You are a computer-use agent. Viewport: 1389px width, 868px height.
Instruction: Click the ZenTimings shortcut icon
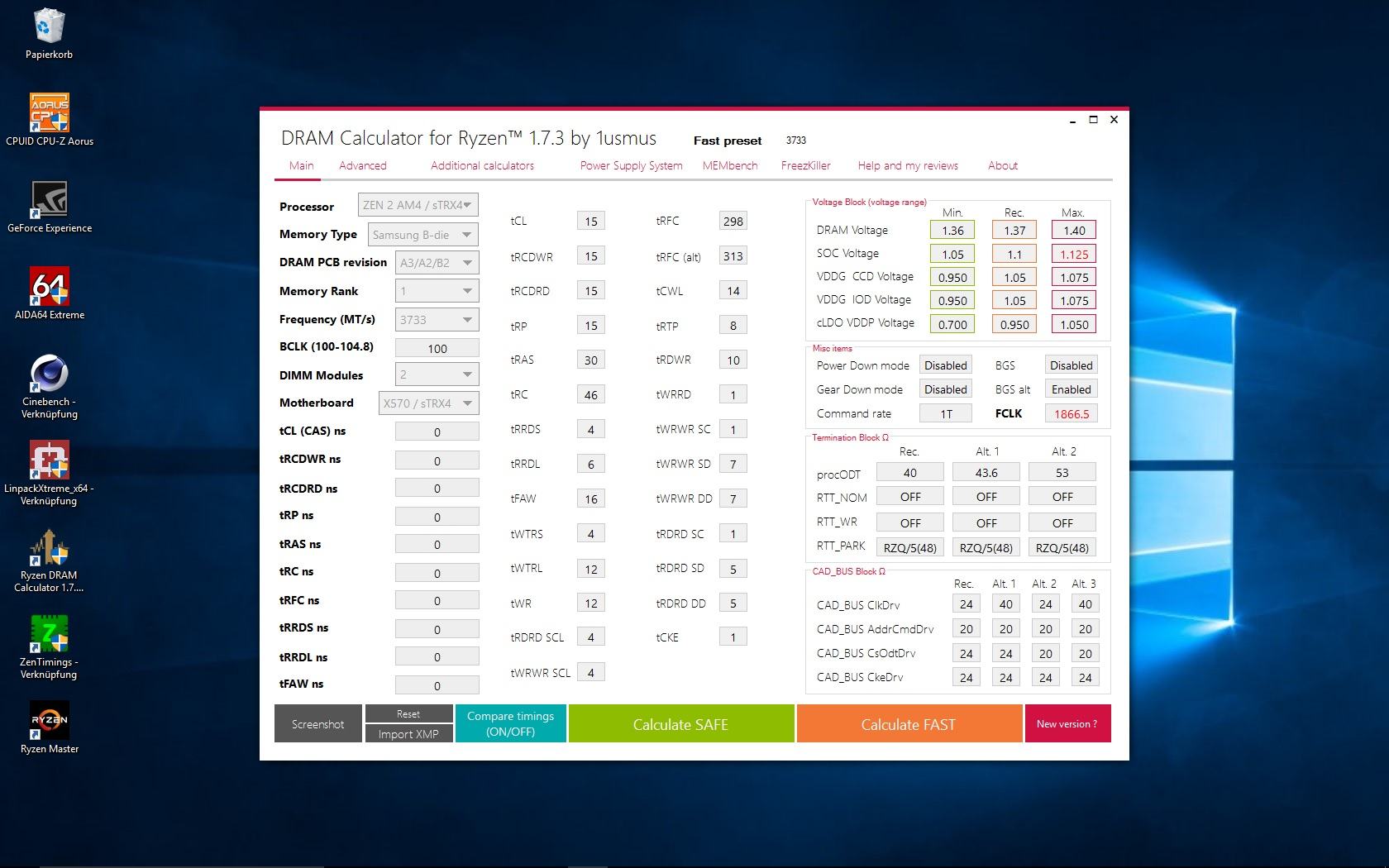point(49,646)
